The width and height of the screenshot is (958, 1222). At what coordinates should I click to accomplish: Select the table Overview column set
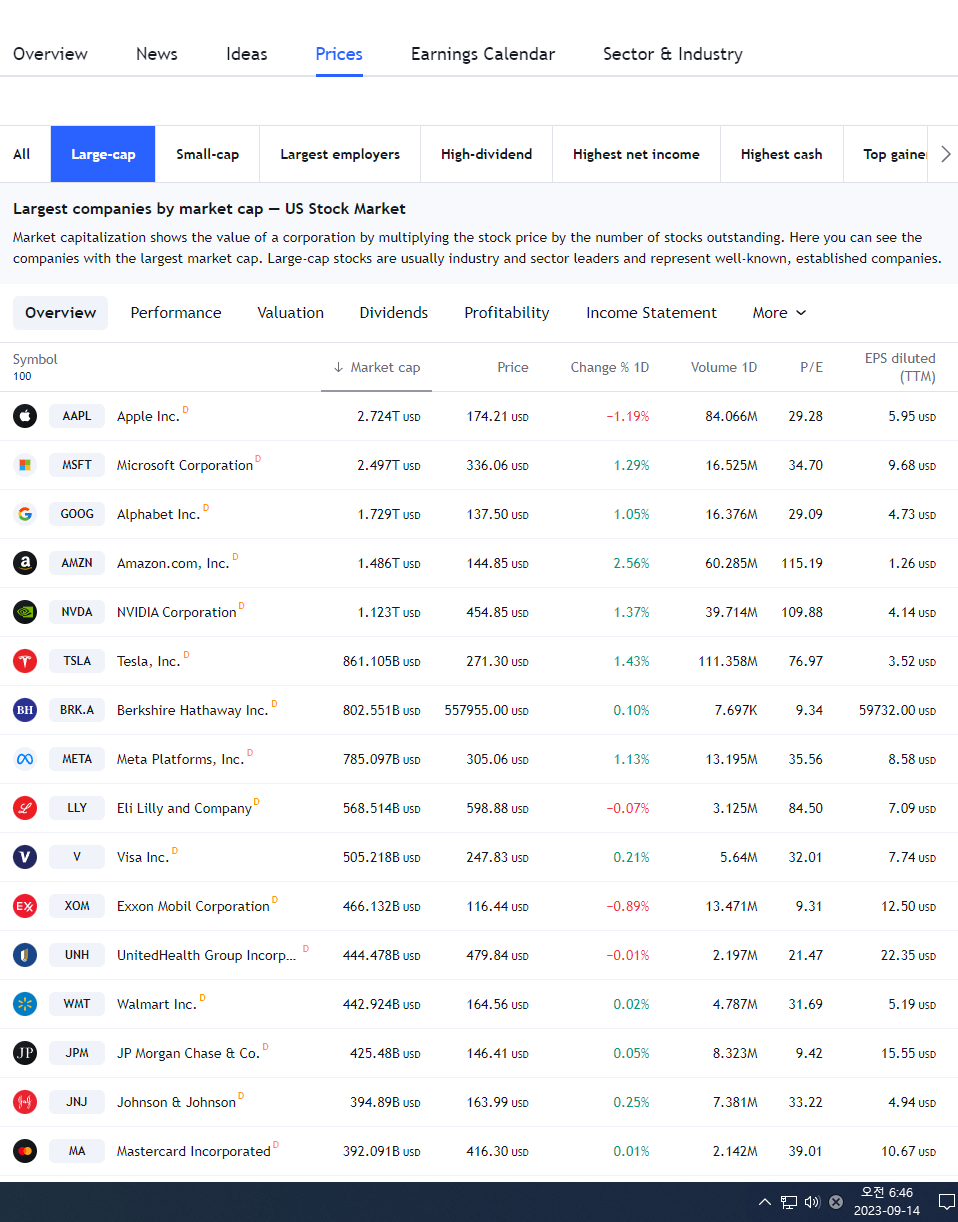click(x=60, y=313)
